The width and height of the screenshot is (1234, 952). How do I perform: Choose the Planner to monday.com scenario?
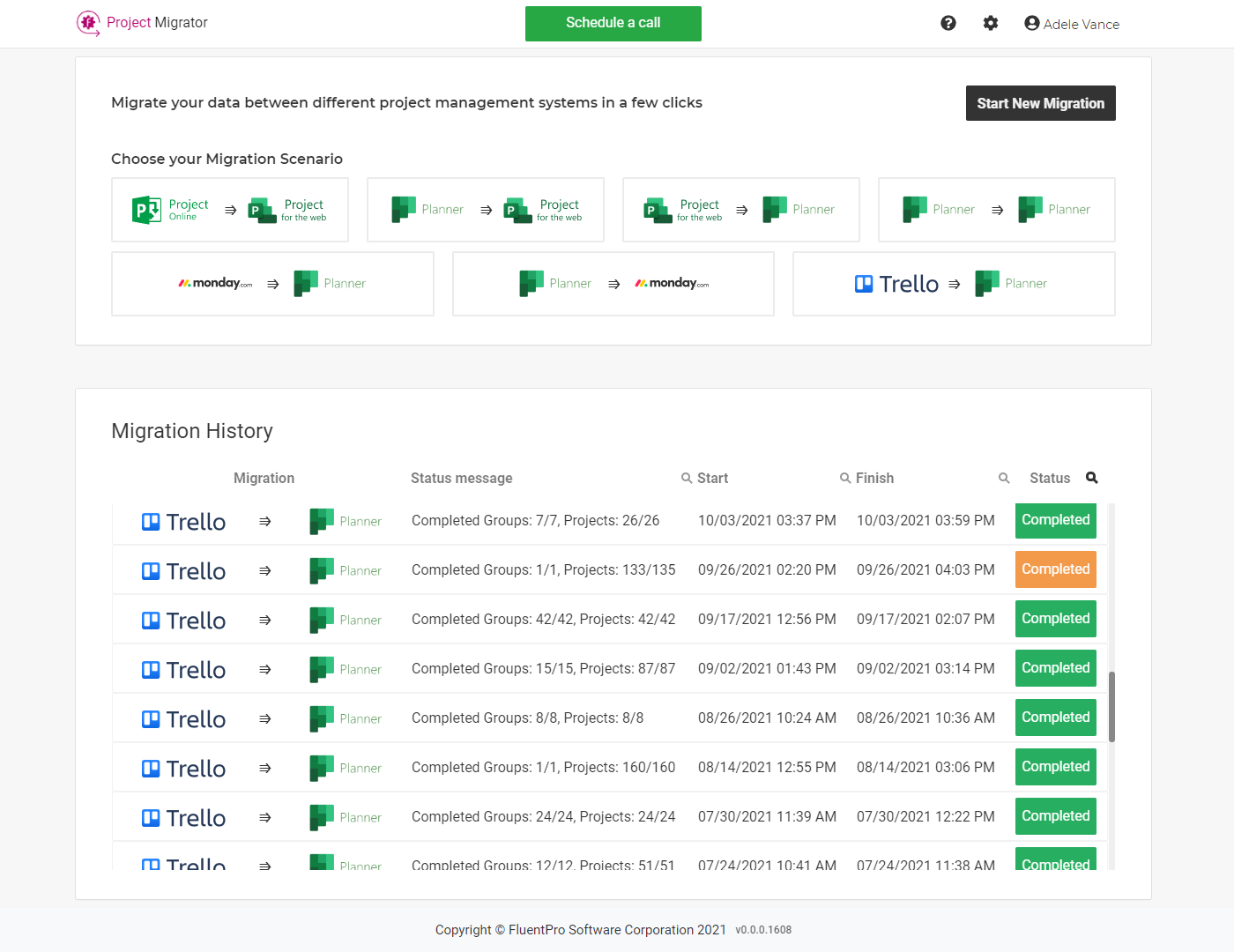(613, 283)
